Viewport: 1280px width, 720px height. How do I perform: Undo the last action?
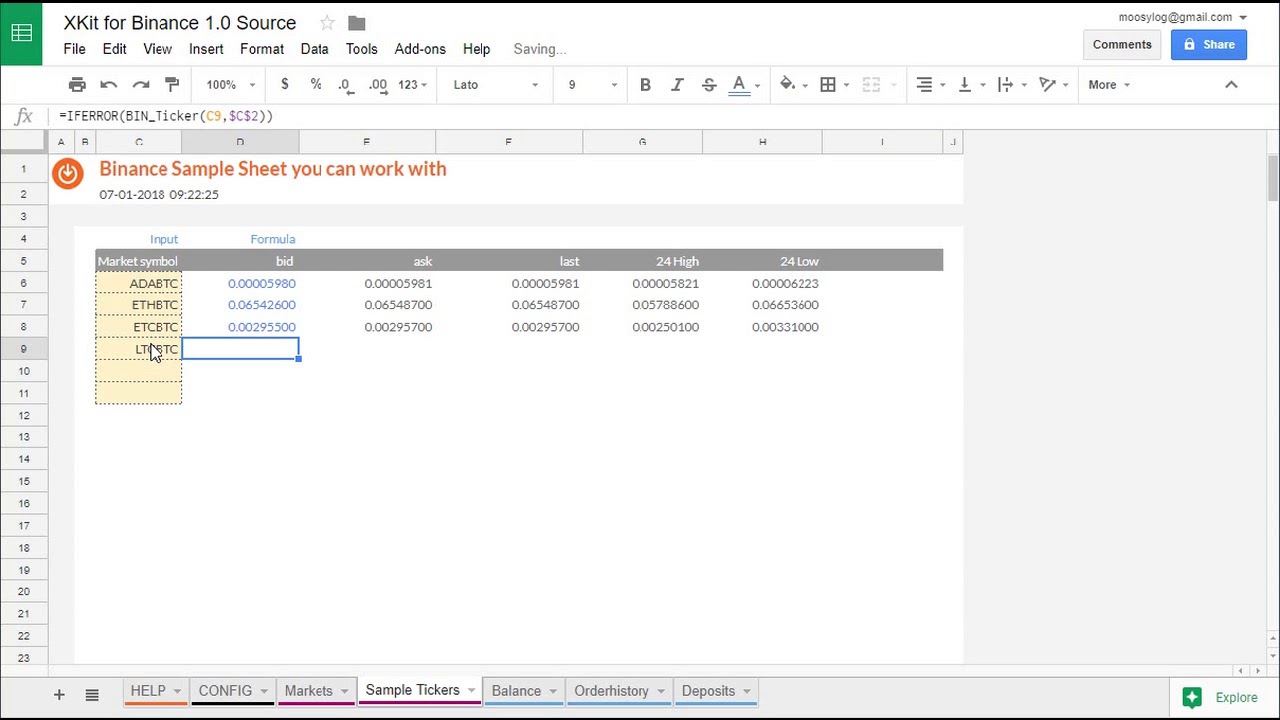pos(109,85)
